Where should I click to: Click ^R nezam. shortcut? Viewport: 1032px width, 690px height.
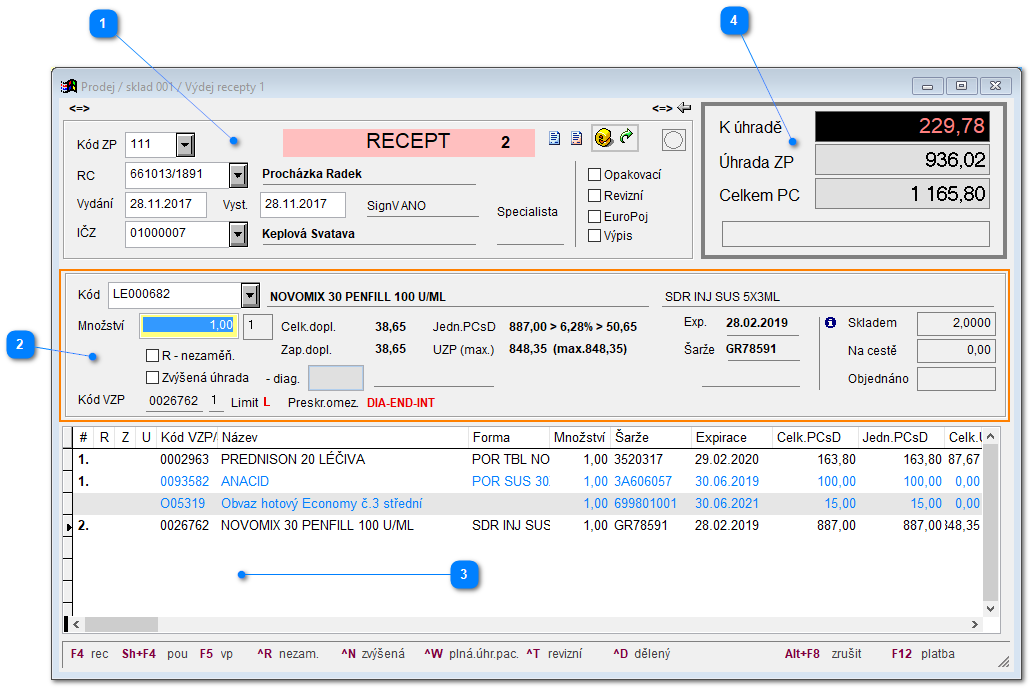(288, 654)
